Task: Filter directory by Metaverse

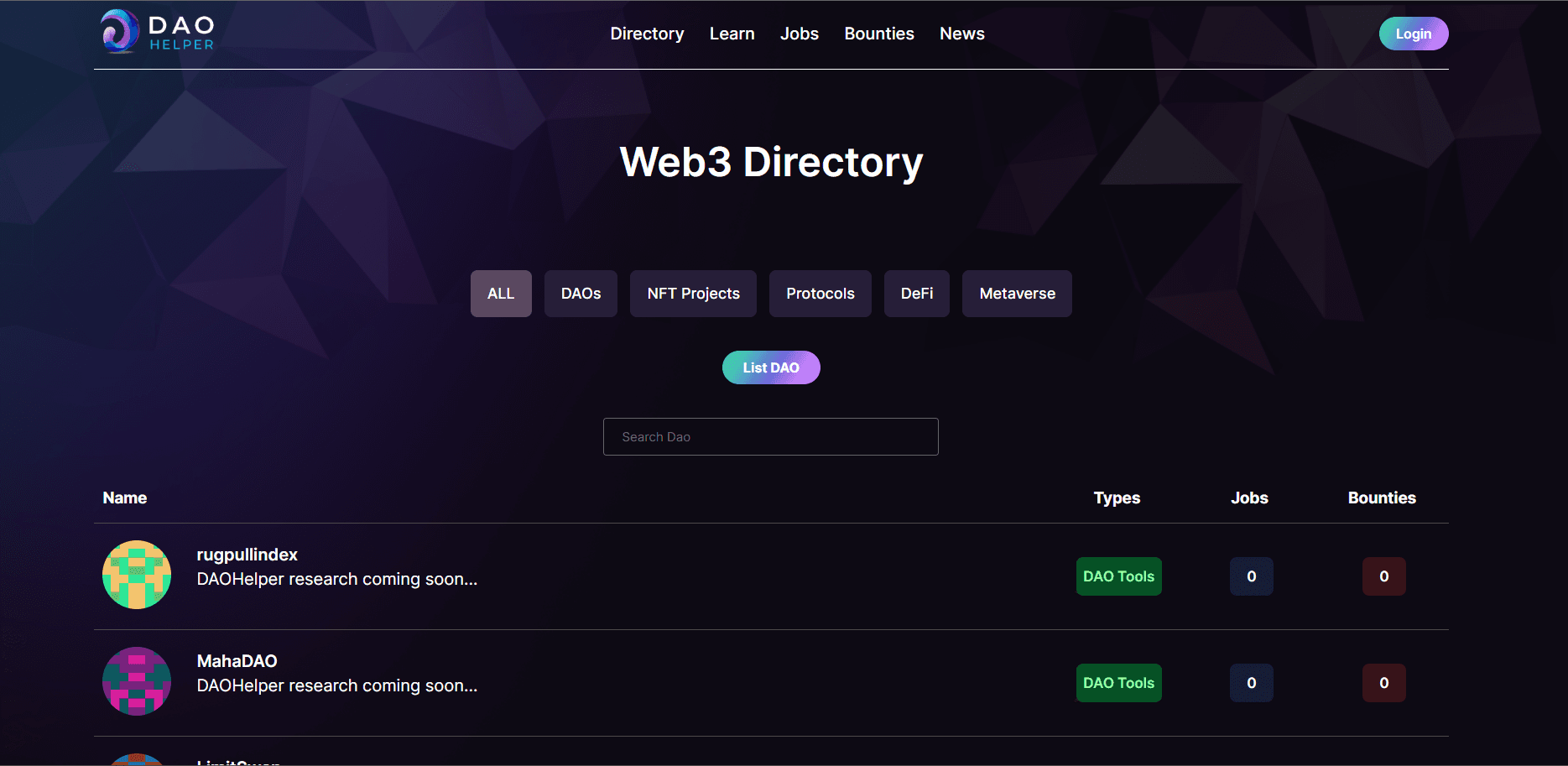Action: tap(1017, 294)
